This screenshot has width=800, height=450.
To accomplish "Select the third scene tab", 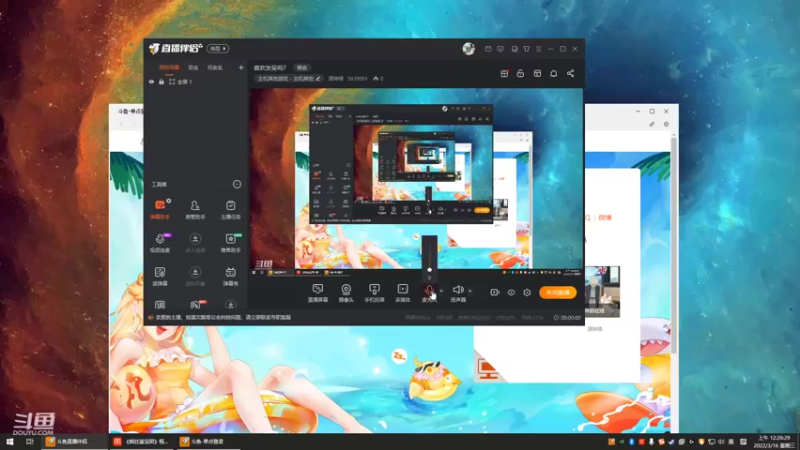I will click(215, 67).
